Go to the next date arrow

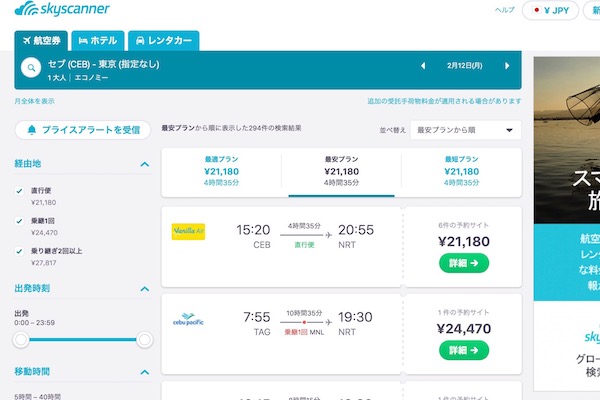click(x=507, y=66)
